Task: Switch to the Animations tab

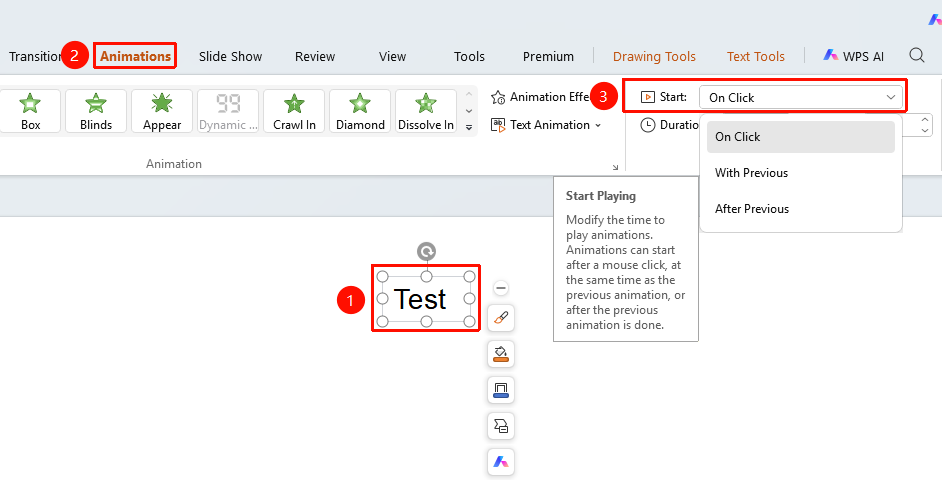Action: (135, 56)
